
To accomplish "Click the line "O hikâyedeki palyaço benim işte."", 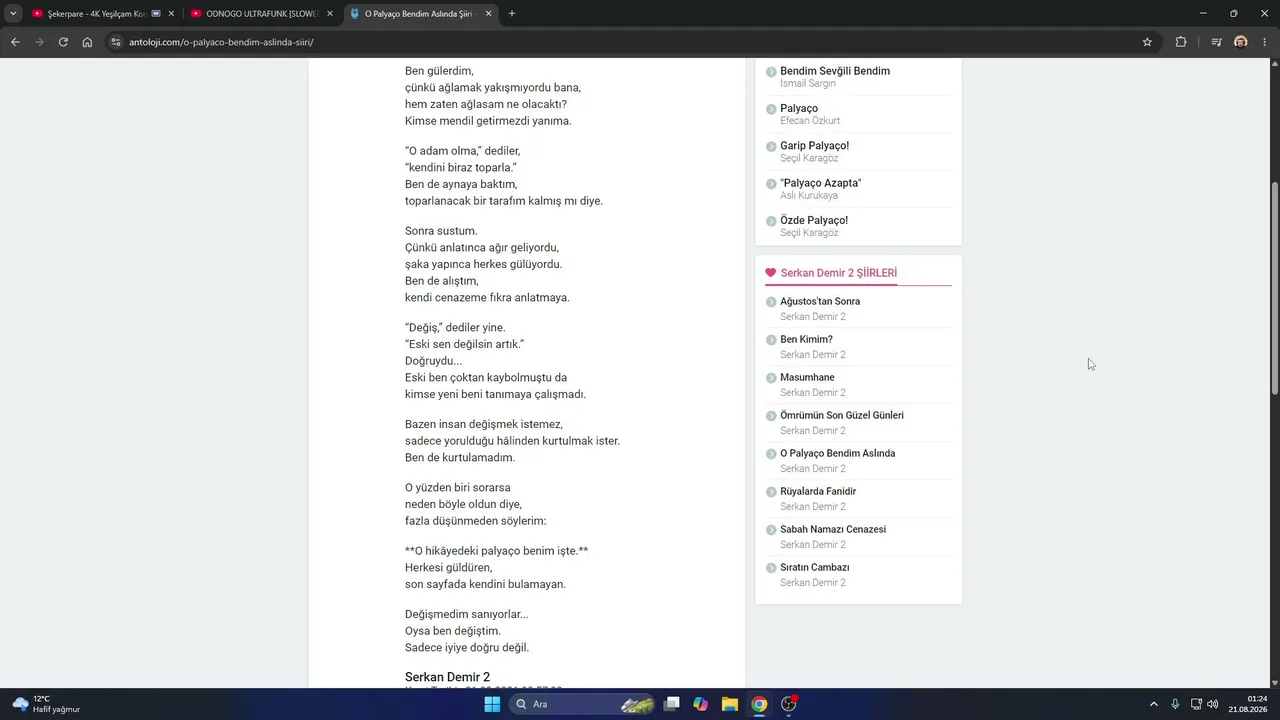I will coord(496,551).
